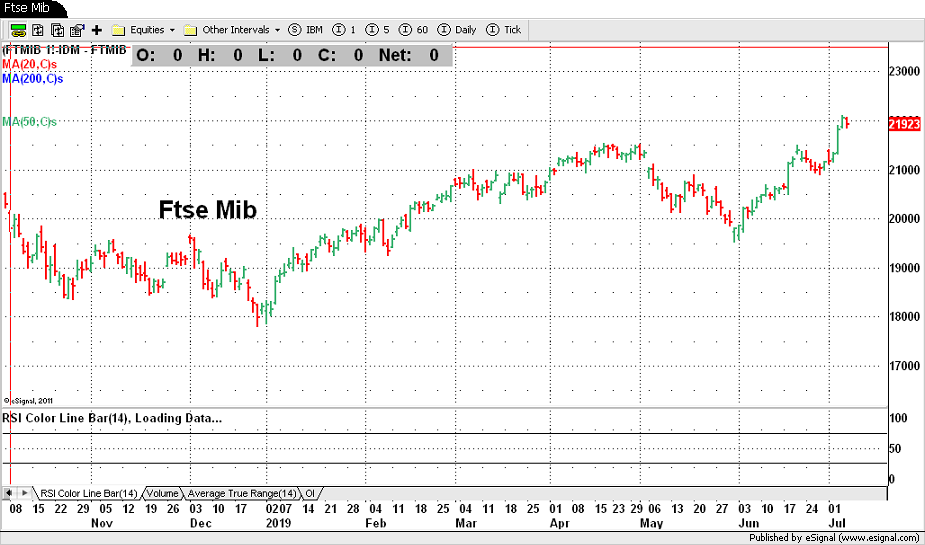The width and height of the screenshot is (925, 545).
Task: Click the properties sheet toolbar icon
Action: coord(77,30)
